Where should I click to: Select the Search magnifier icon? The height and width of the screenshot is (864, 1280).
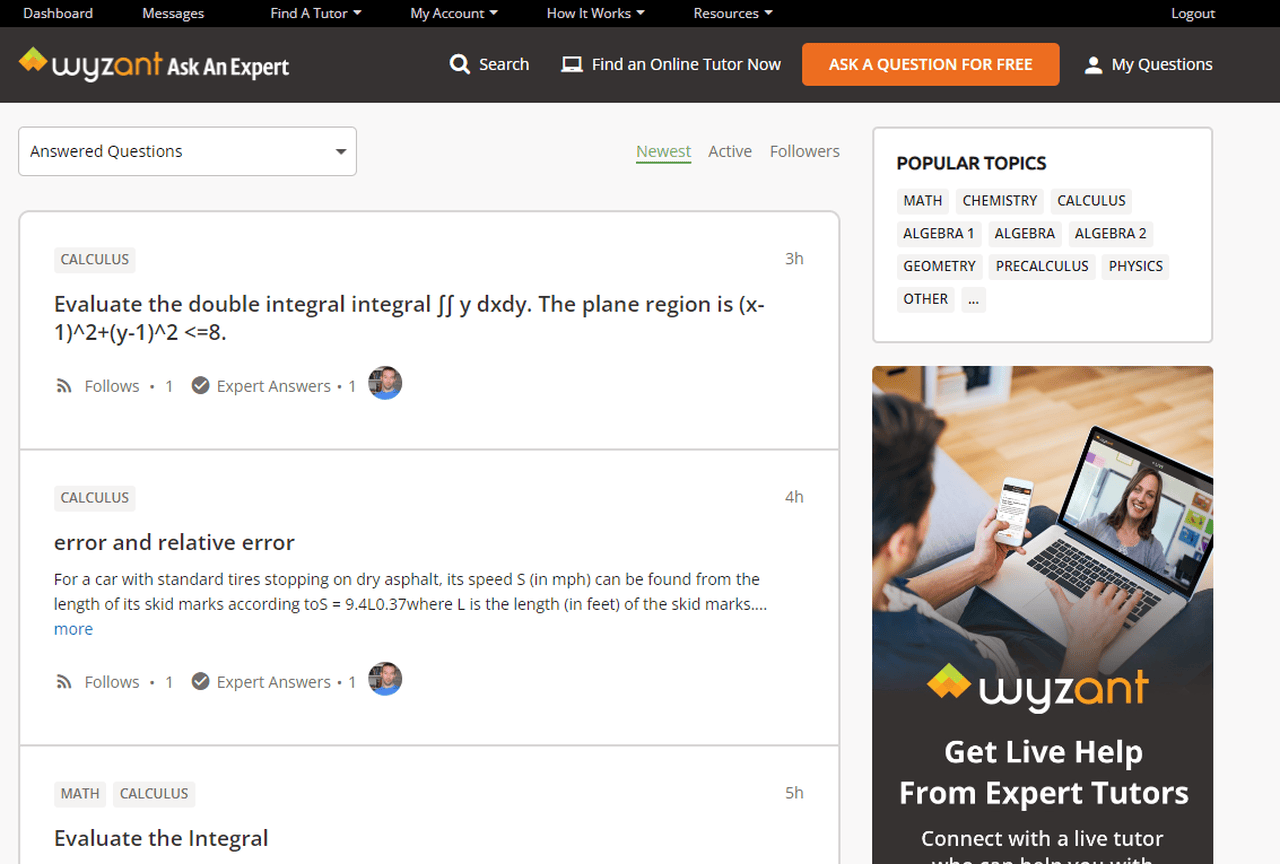pyautogui.click(x=460, y=64)
